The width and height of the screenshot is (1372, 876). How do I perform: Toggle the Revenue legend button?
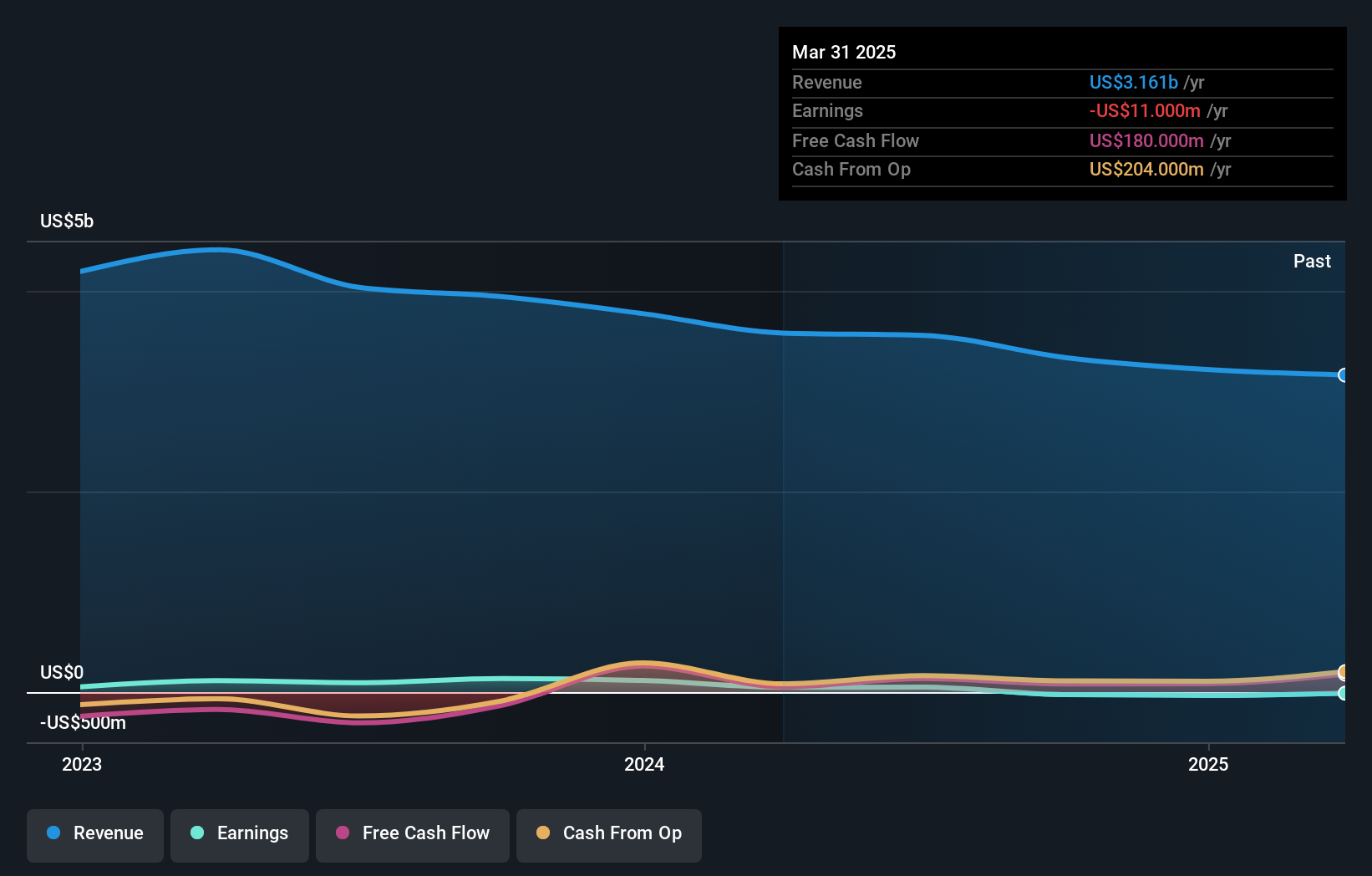(95, 835)
